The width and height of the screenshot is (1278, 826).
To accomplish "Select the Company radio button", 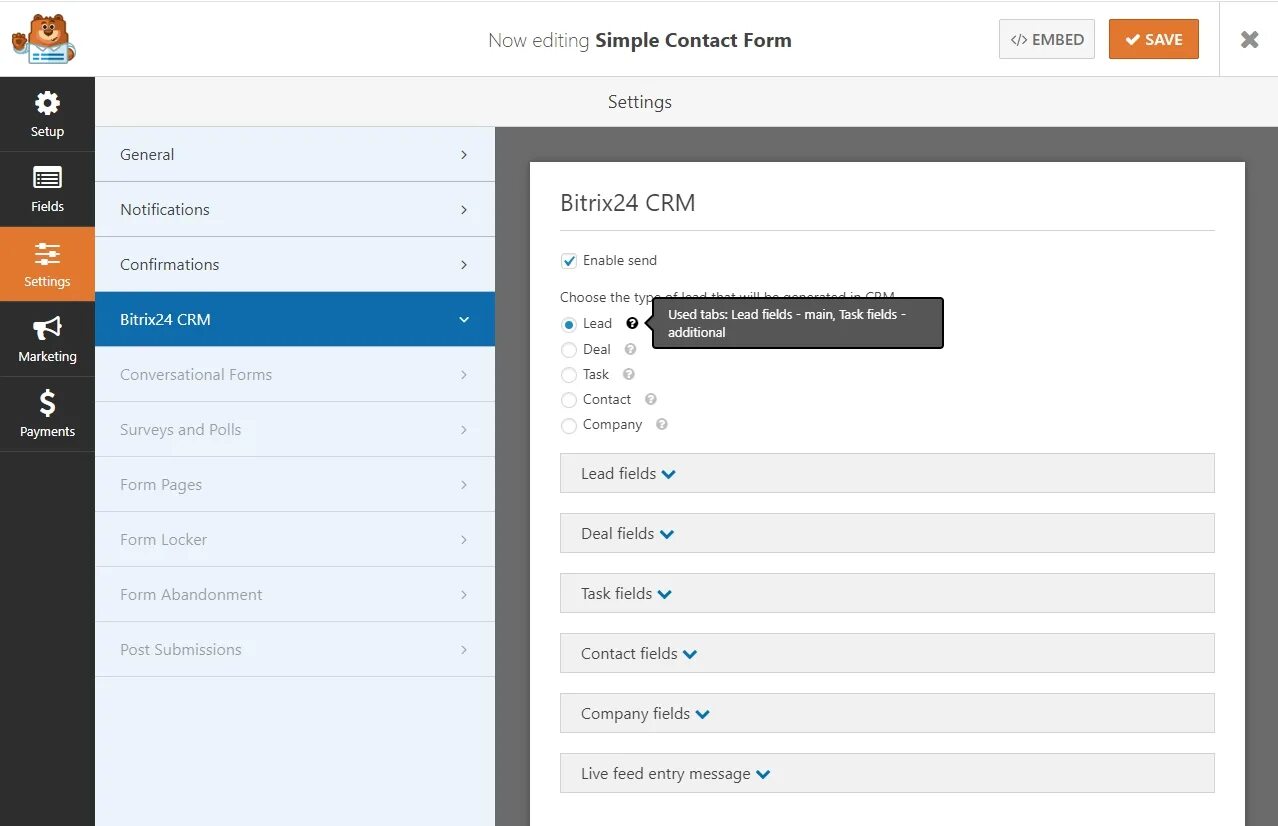I will (569, 425).
